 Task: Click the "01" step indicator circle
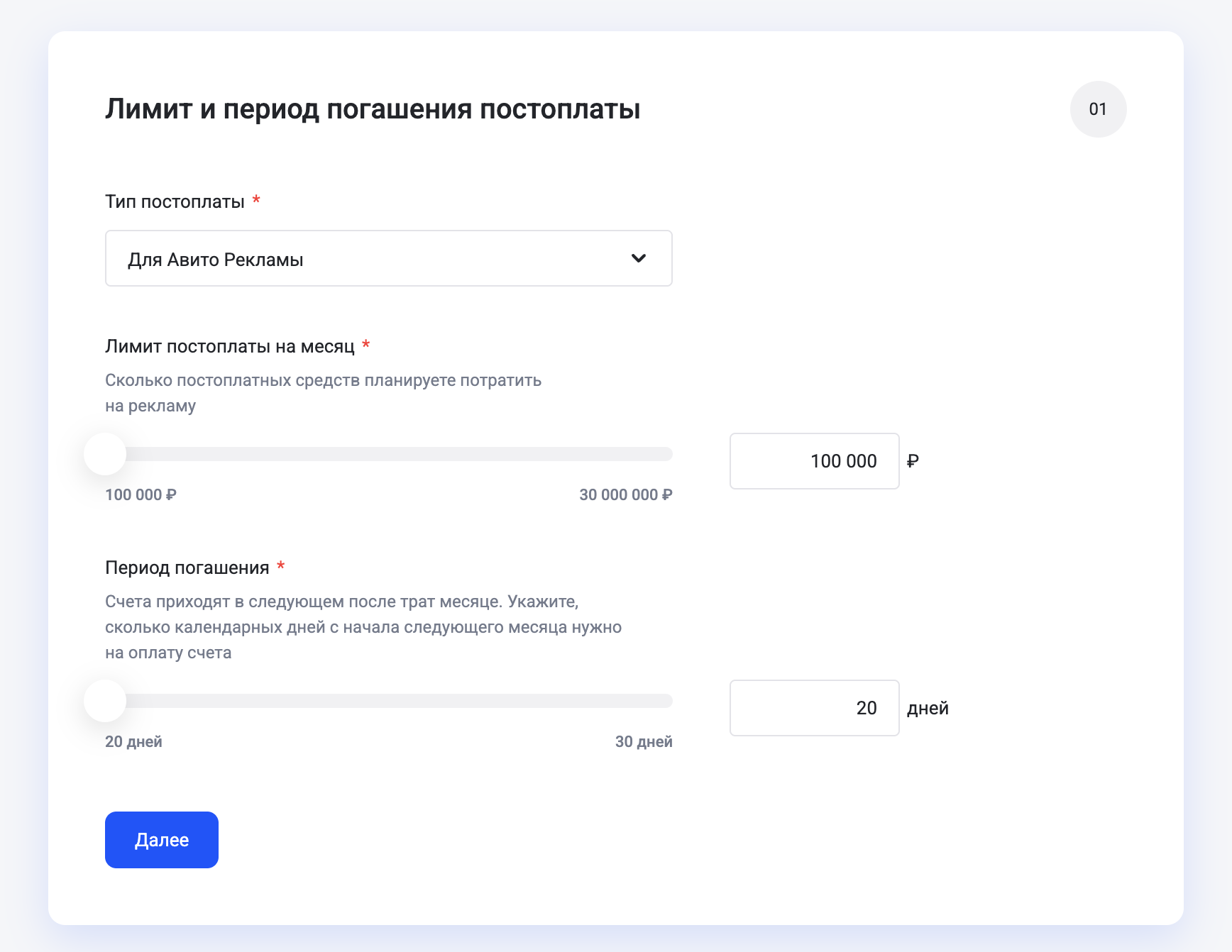(x=1098, y=109)
